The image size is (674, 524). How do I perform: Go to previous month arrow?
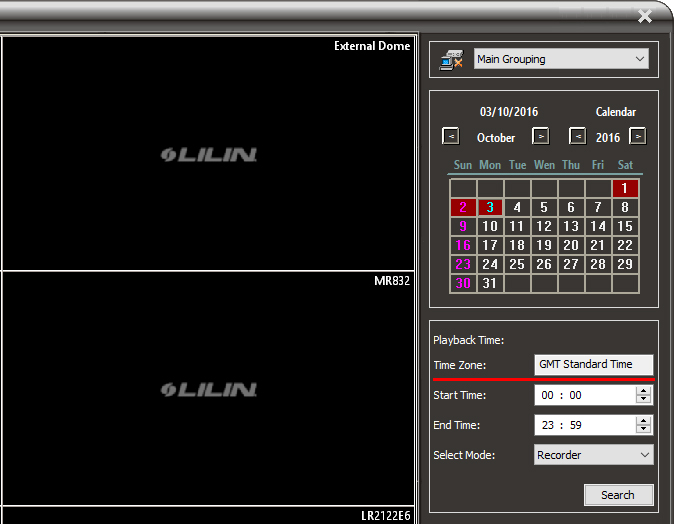[x=451, y=136]
